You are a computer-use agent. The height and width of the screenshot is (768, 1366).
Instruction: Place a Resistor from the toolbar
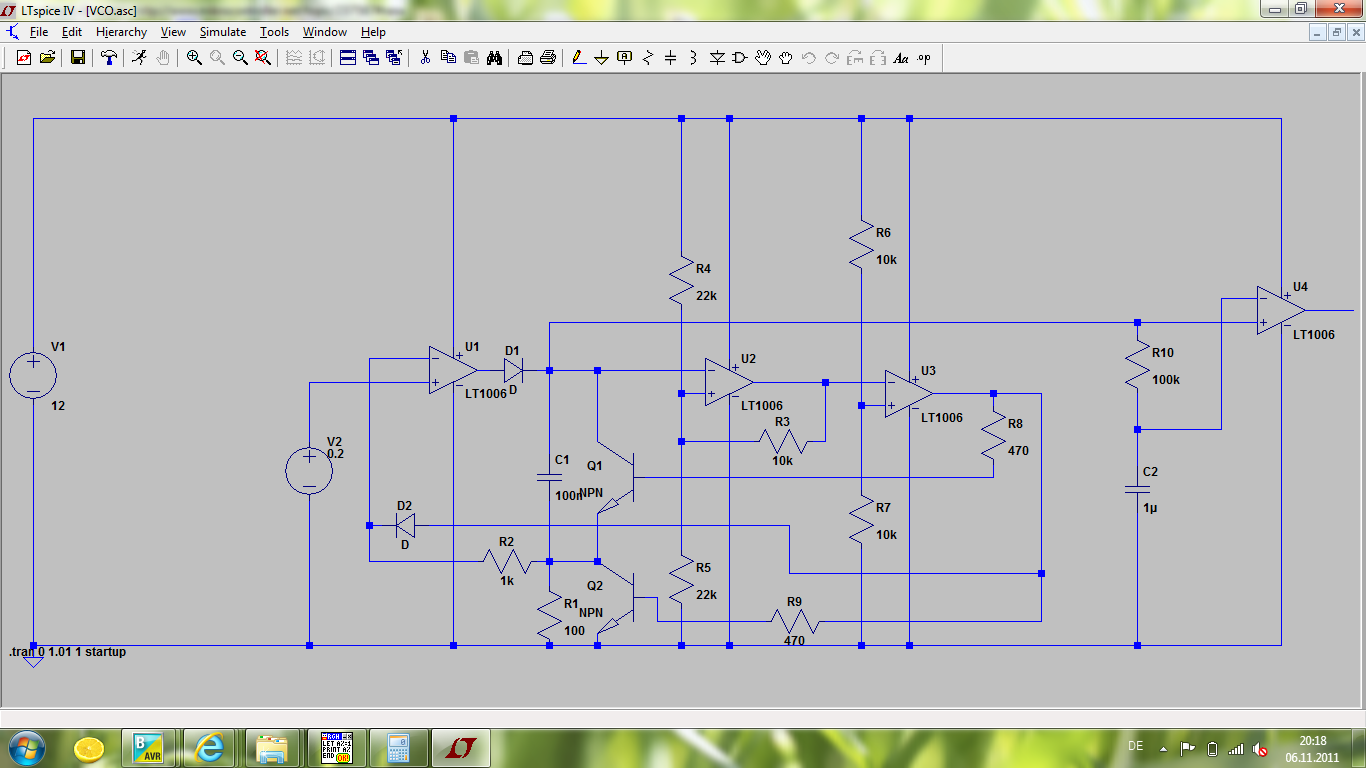(648, 58)
